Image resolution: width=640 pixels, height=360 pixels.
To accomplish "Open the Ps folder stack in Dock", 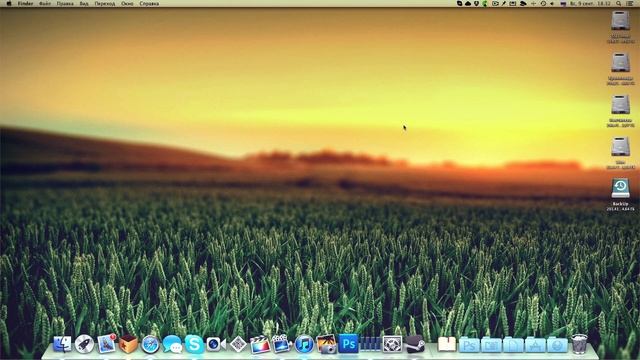I will click(x=469, y=345).
